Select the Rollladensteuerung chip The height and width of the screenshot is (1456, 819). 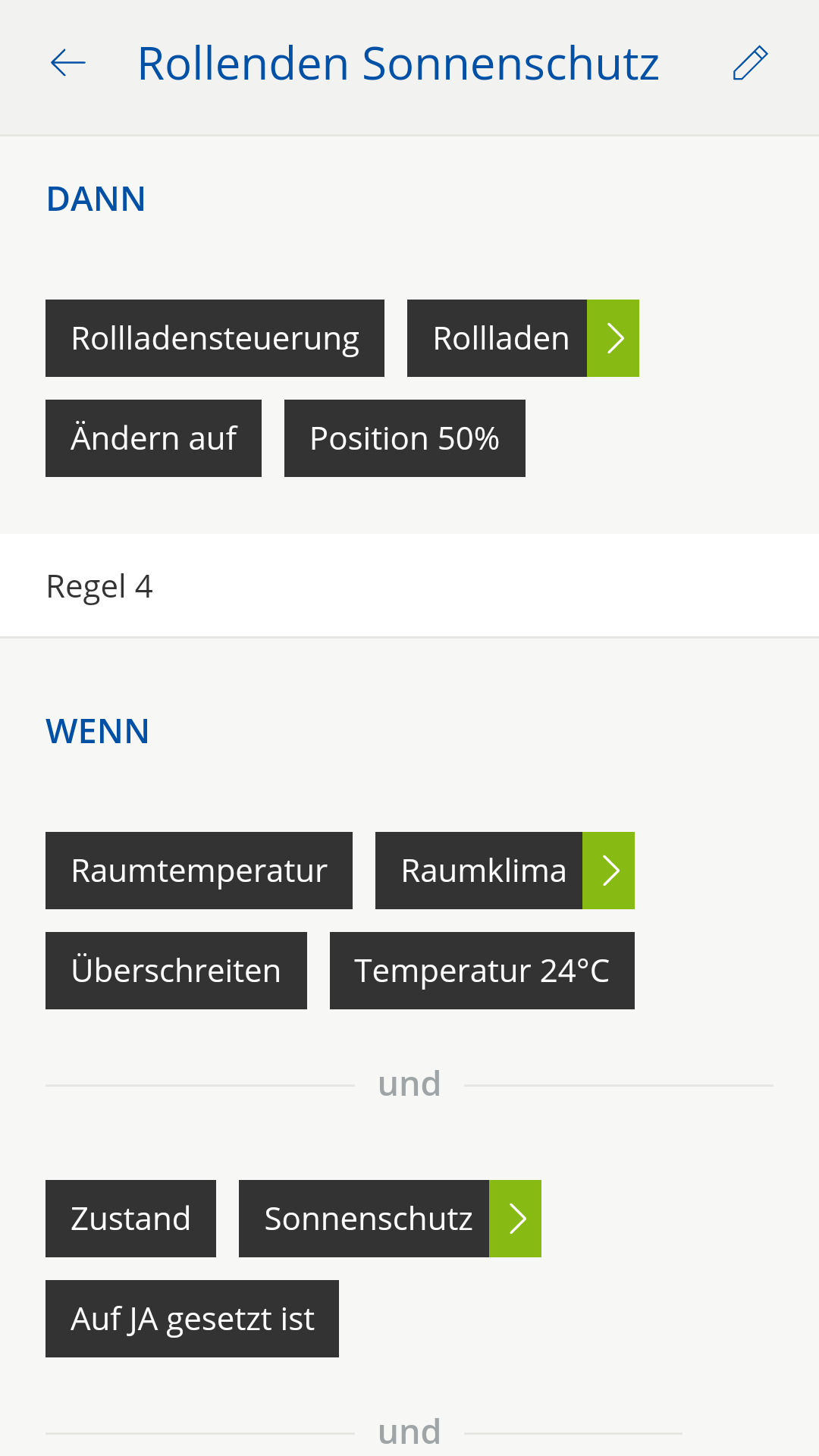[x=215, y=338]
